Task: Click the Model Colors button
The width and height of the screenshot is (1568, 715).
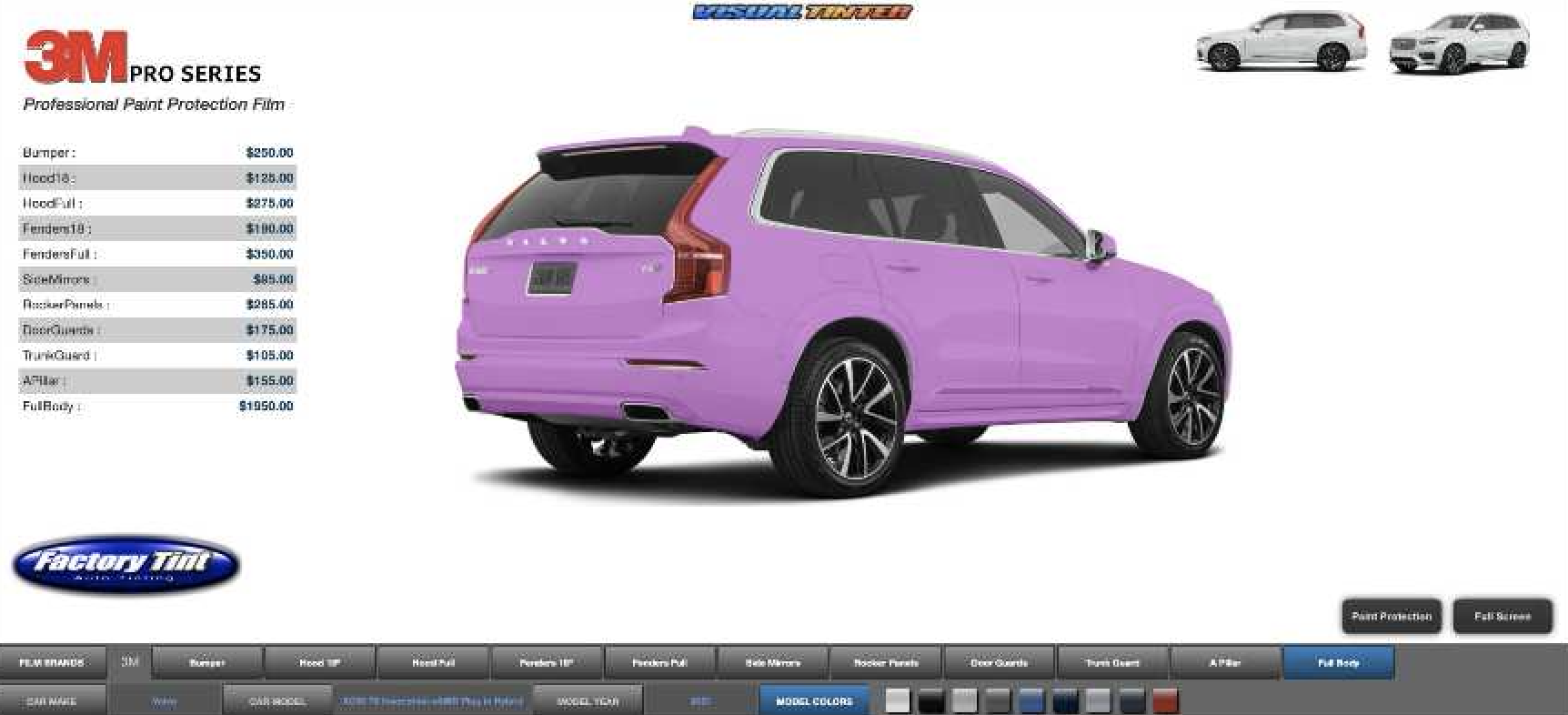Action: 815,701
